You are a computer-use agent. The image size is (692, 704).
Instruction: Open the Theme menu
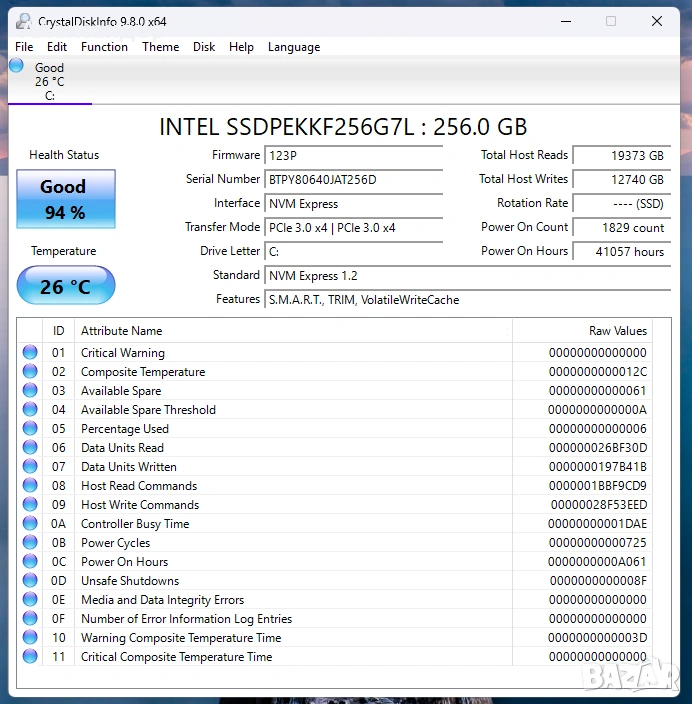[160, 47]
